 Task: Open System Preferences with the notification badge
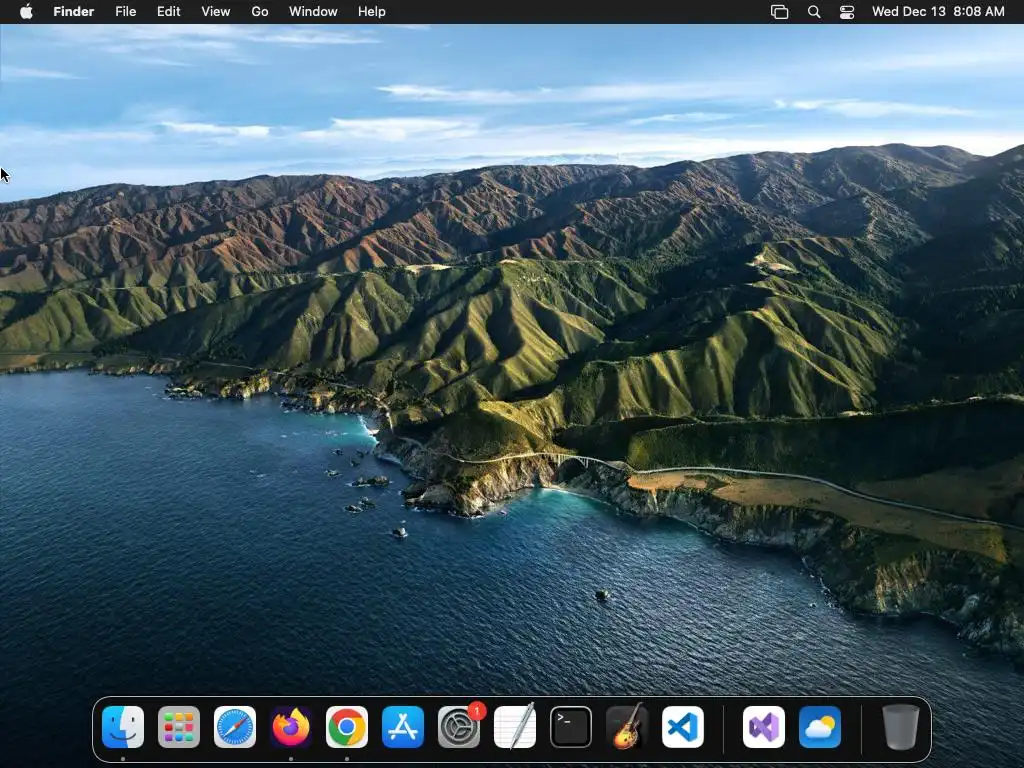[459, 727]
